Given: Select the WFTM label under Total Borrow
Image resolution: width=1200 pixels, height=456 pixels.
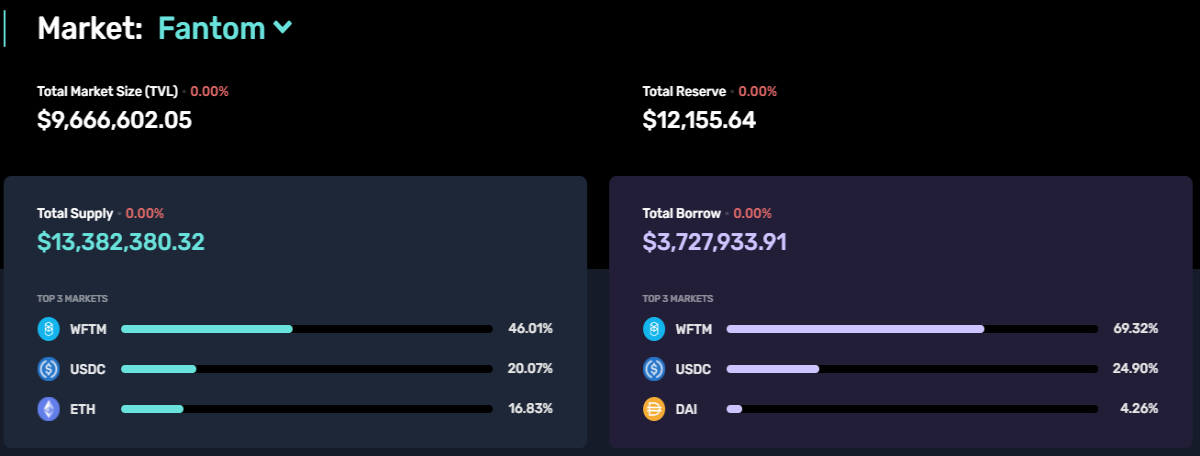Looking at the screenshot, I should [693, 329].
